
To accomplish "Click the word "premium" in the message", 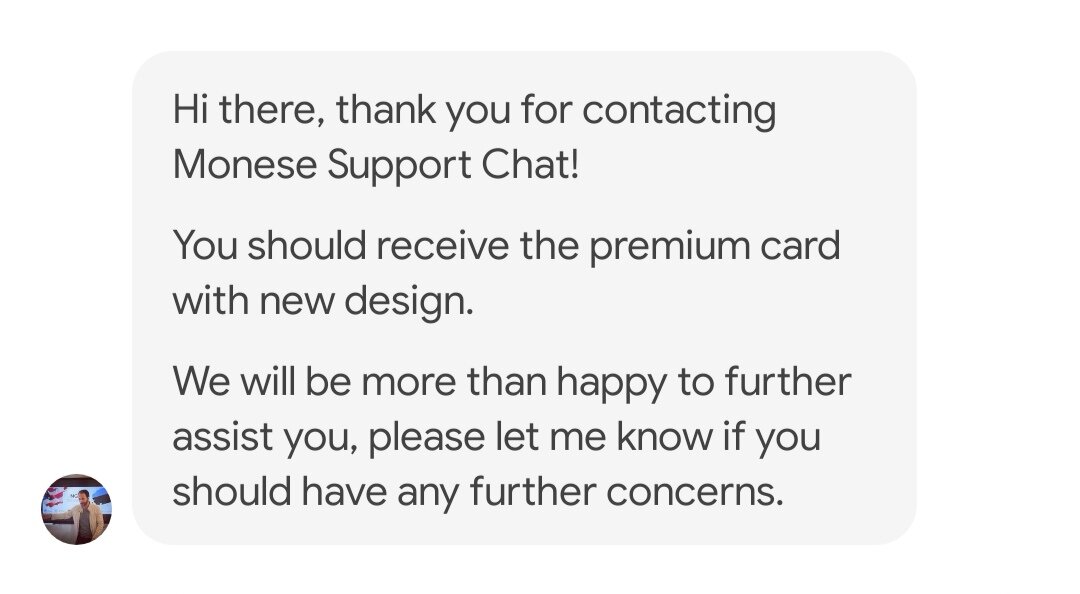I will (x=669, y=247).
